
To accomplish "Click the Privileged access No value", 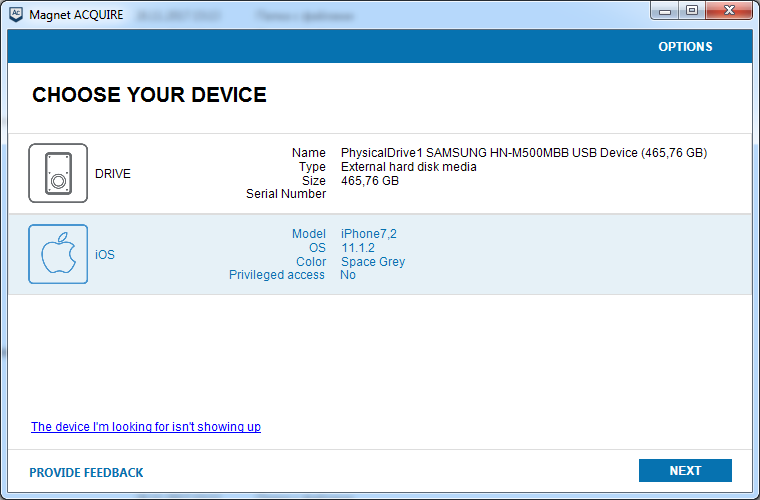I will pyautogui.click(x=348, y=275).
